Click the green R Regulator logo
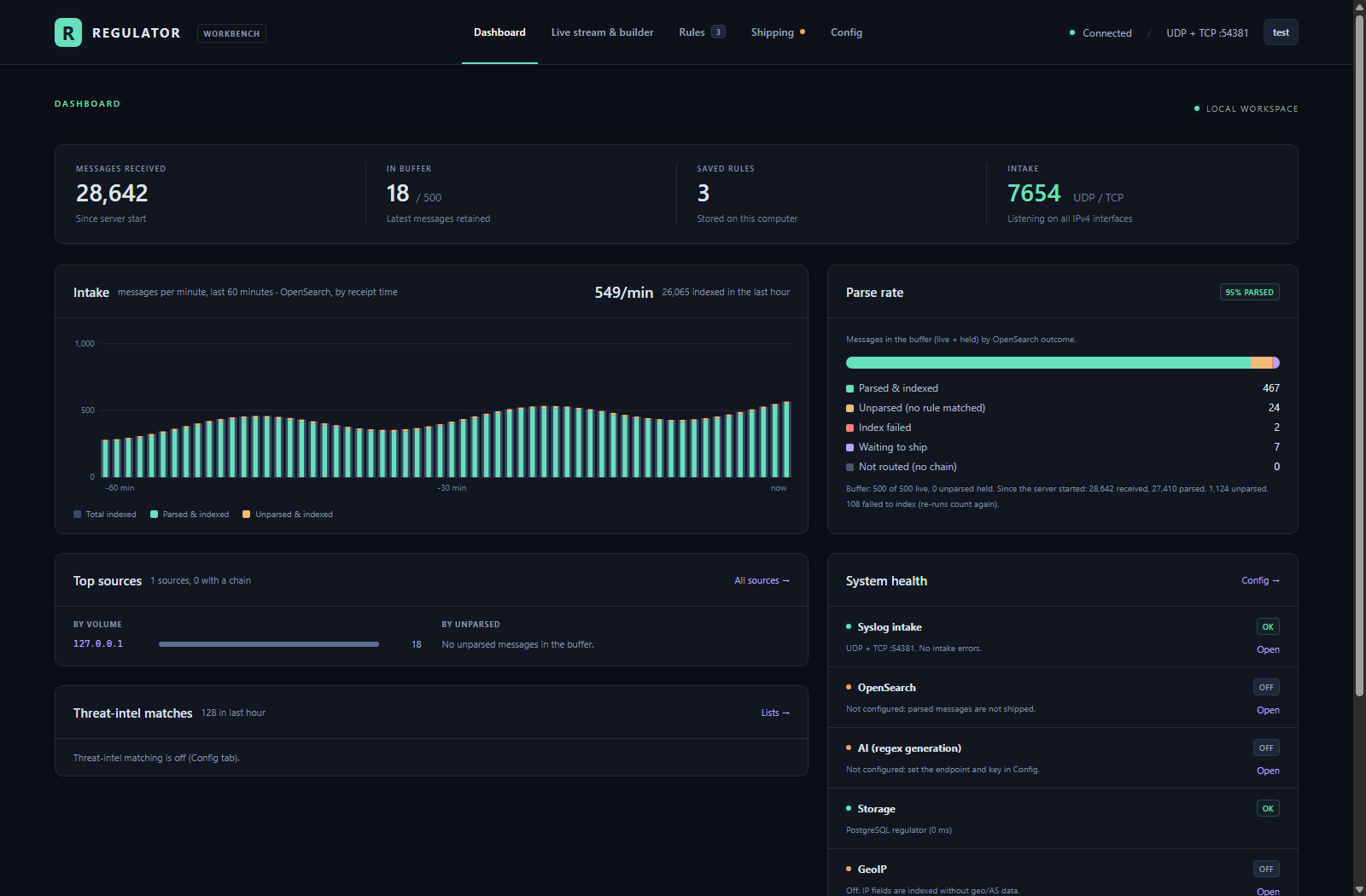 (x=68, y=32)
